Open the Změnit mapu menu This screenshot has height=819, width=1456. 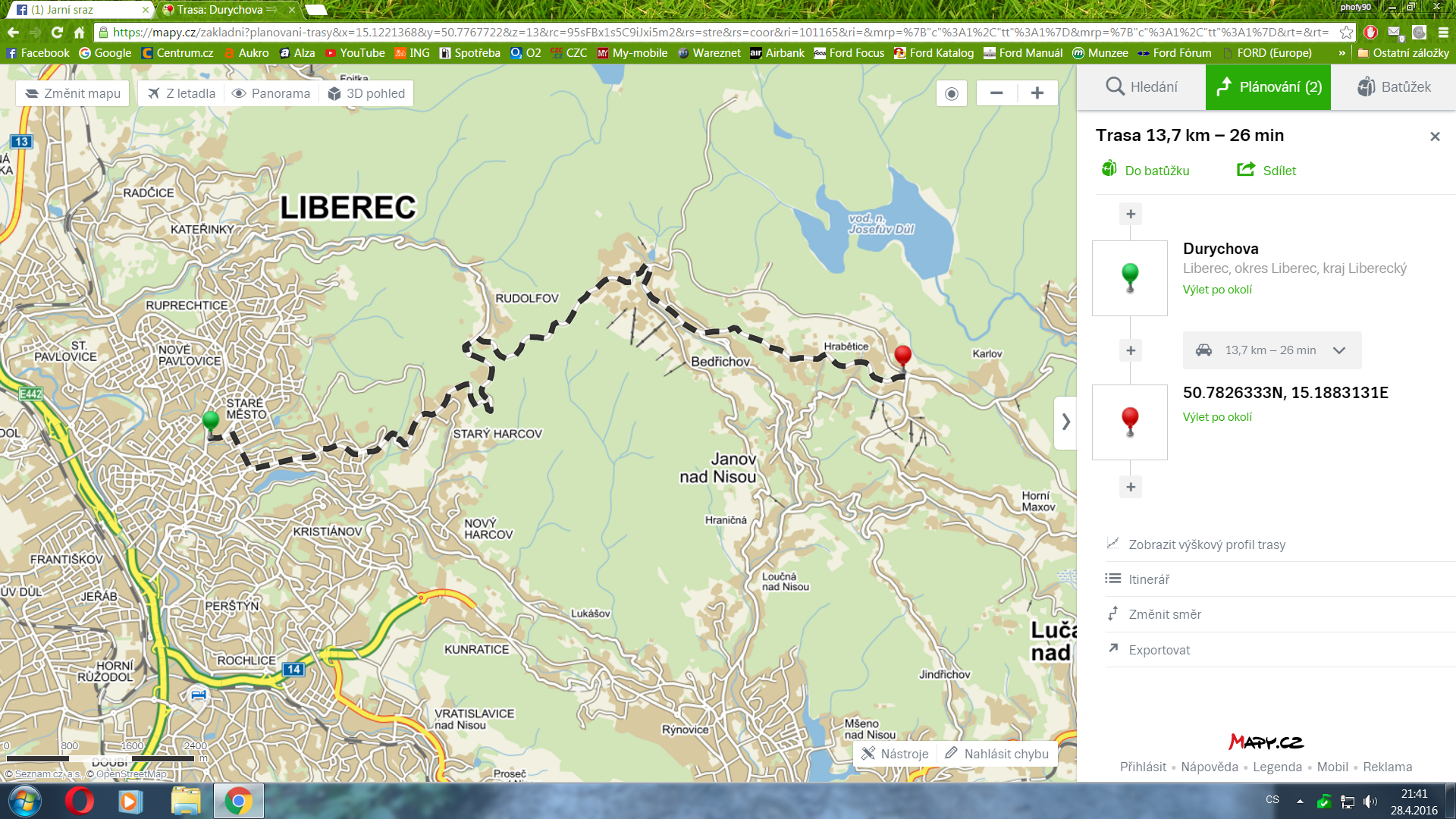pyautogui.click(x=74, y=93)
